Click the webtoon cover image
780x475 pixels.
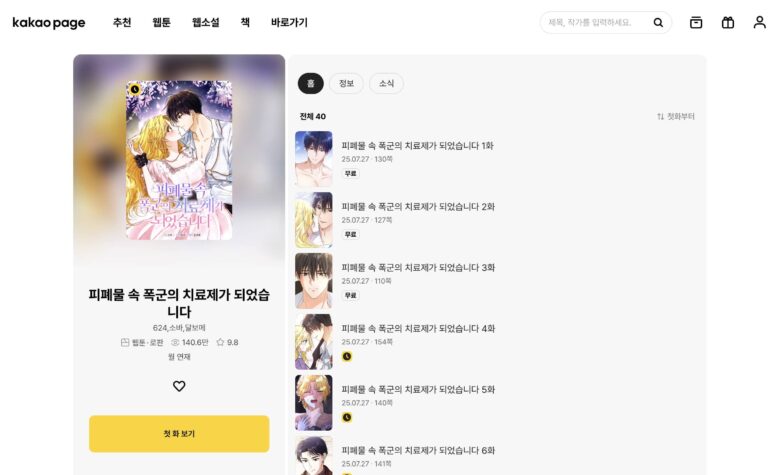(179, 160)
